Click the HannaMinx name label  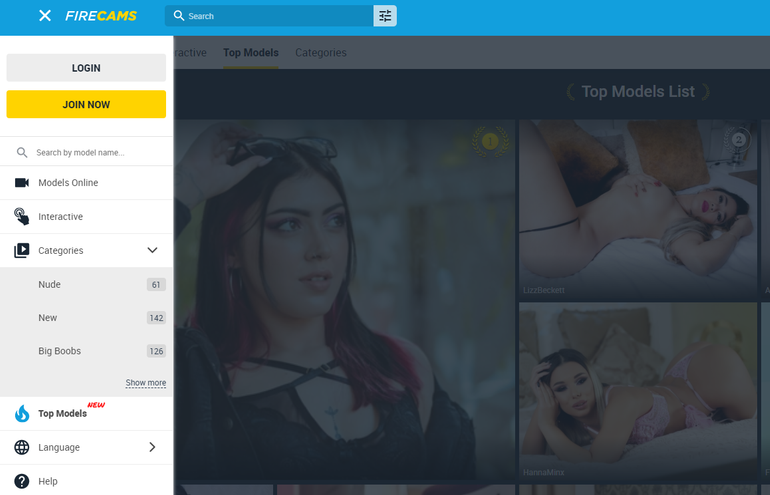tap(543, 472)
